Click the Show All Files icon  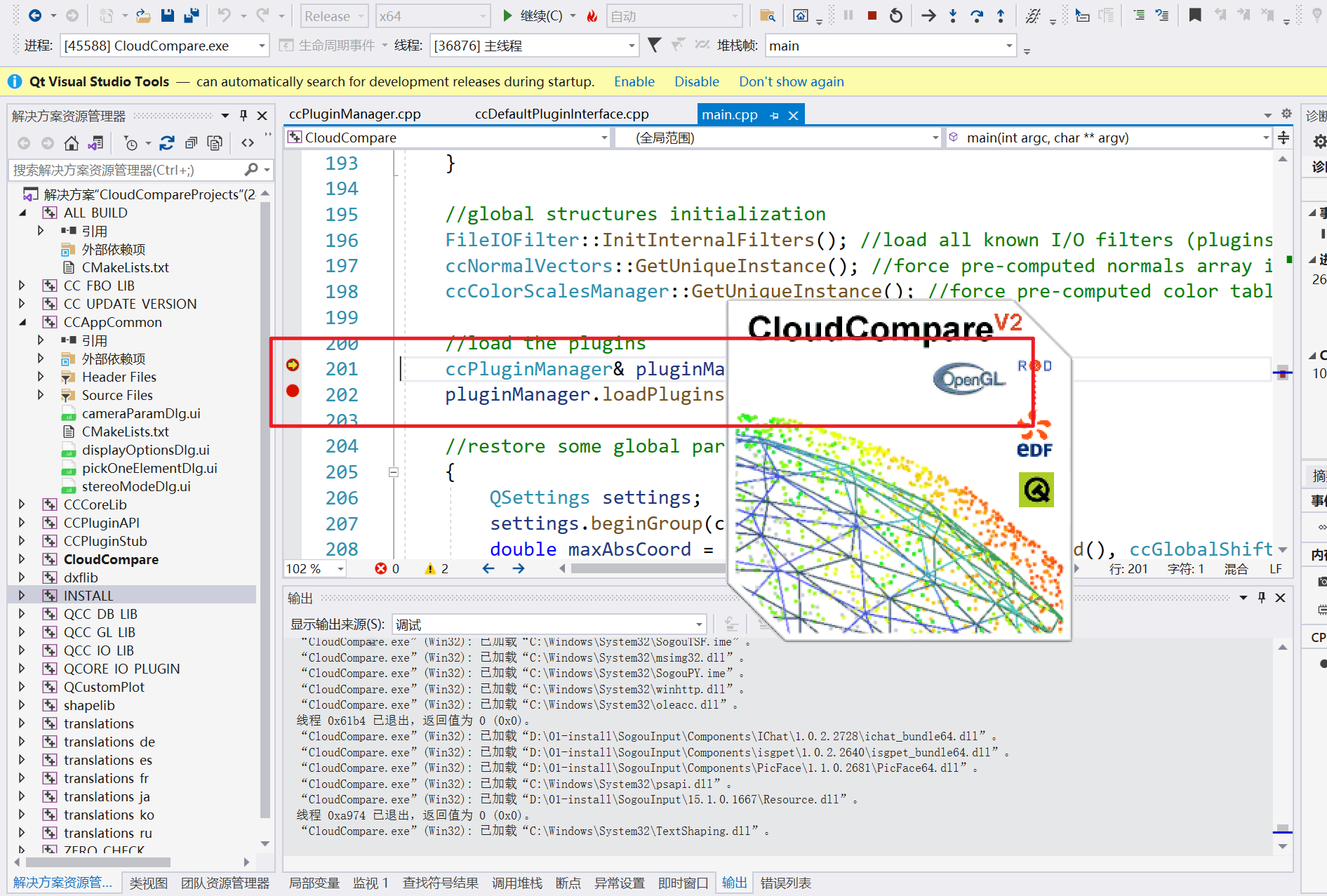pyautogui.click(x=215, y=143)
